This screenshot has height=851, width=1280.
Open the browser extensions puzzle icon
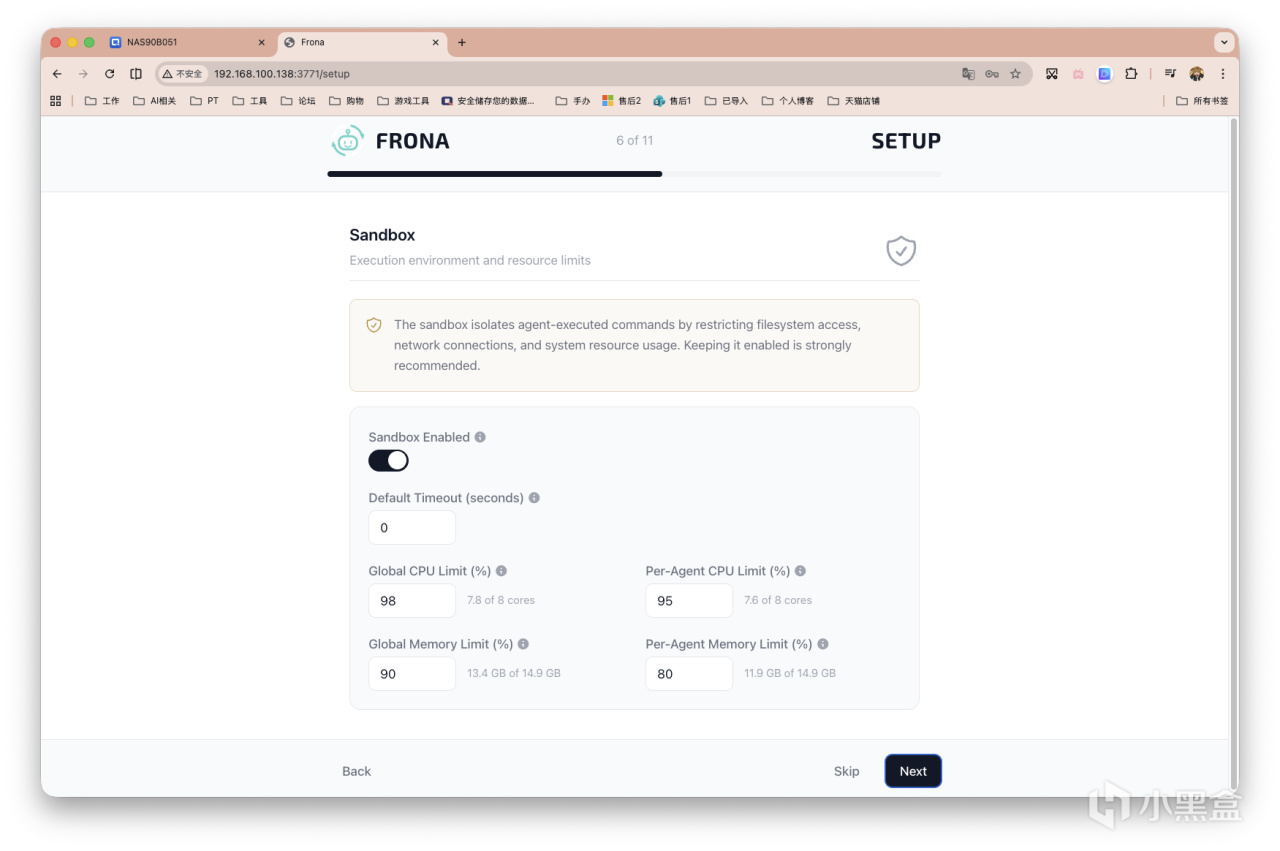1131,74
